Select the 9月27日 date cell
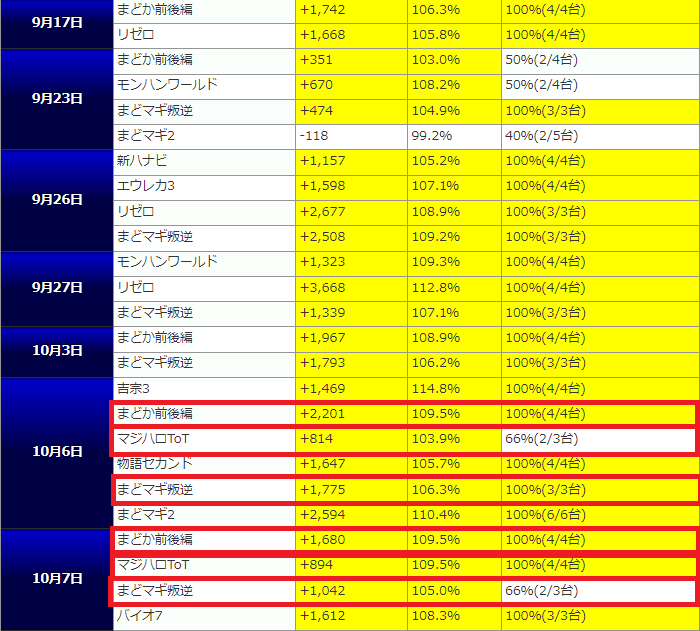Image resolution: width=700 pixels, height=631 pixels. coord(57,288)
